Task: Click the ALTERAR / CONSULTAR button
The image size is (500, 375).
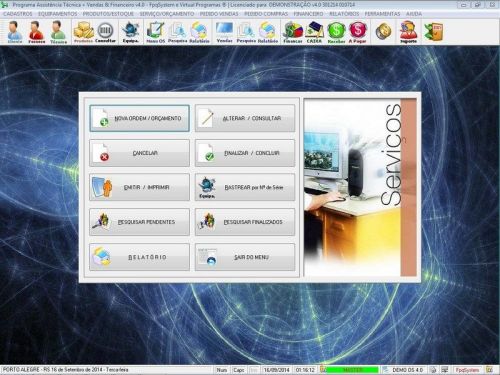Action: 245,118
